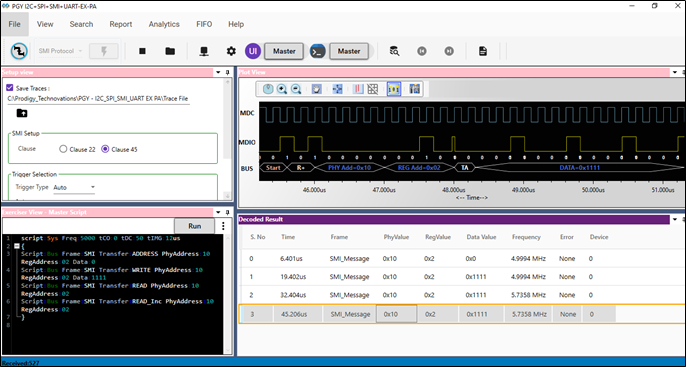686x367 pixels.
Task: Expand the SMI Protocol dropdown
Action: pyautogui.click(x=60, y=51)
